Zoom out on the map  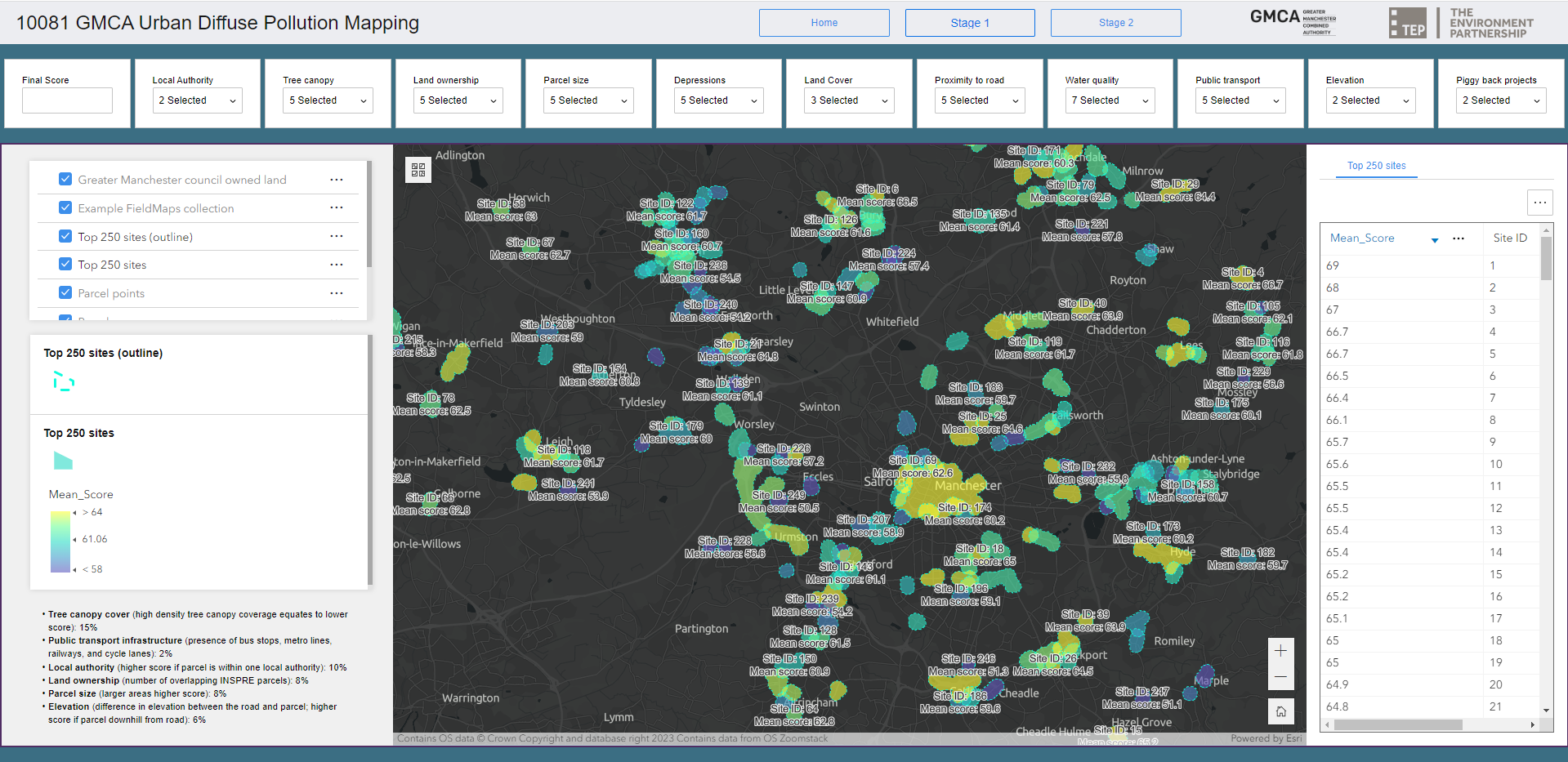[1280, 677]
